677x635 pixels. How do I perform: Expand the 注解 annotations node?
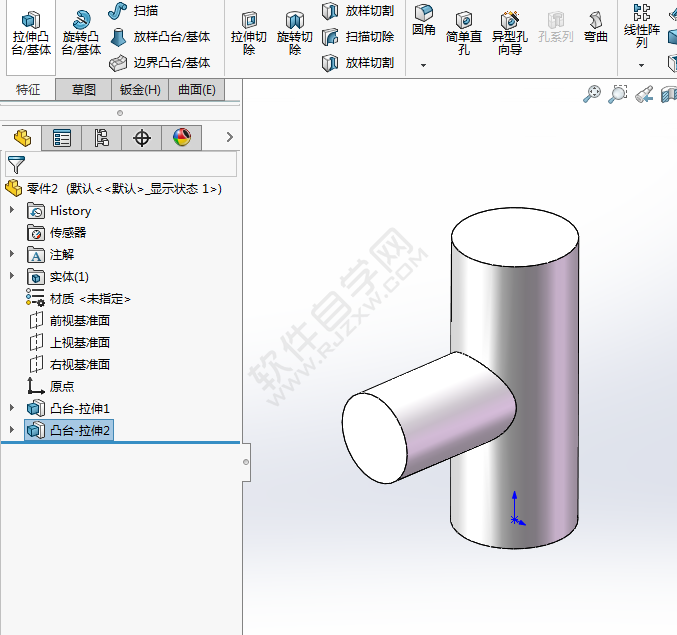coord(12,254)
